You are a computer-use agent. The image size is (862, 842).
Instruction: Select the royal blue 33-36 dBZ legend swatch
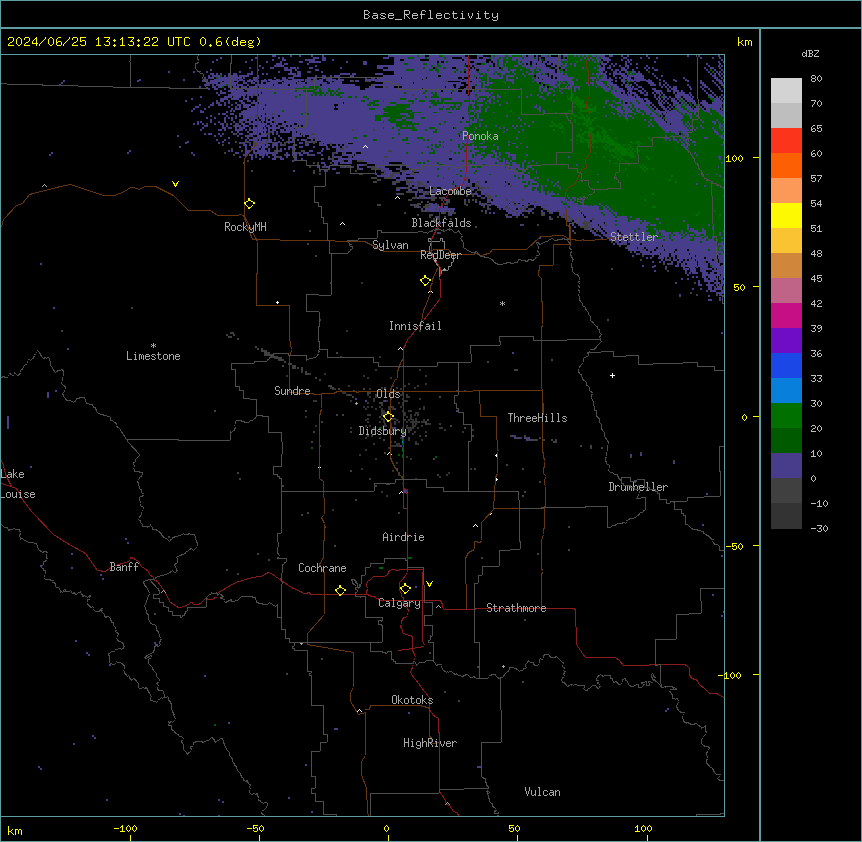click(x=786, y=365)
